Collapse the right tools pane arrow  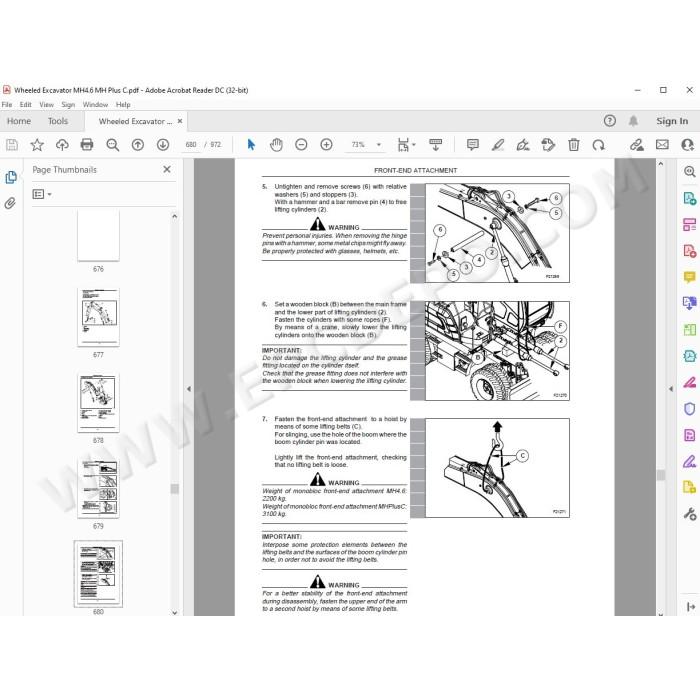click(671, 389)
